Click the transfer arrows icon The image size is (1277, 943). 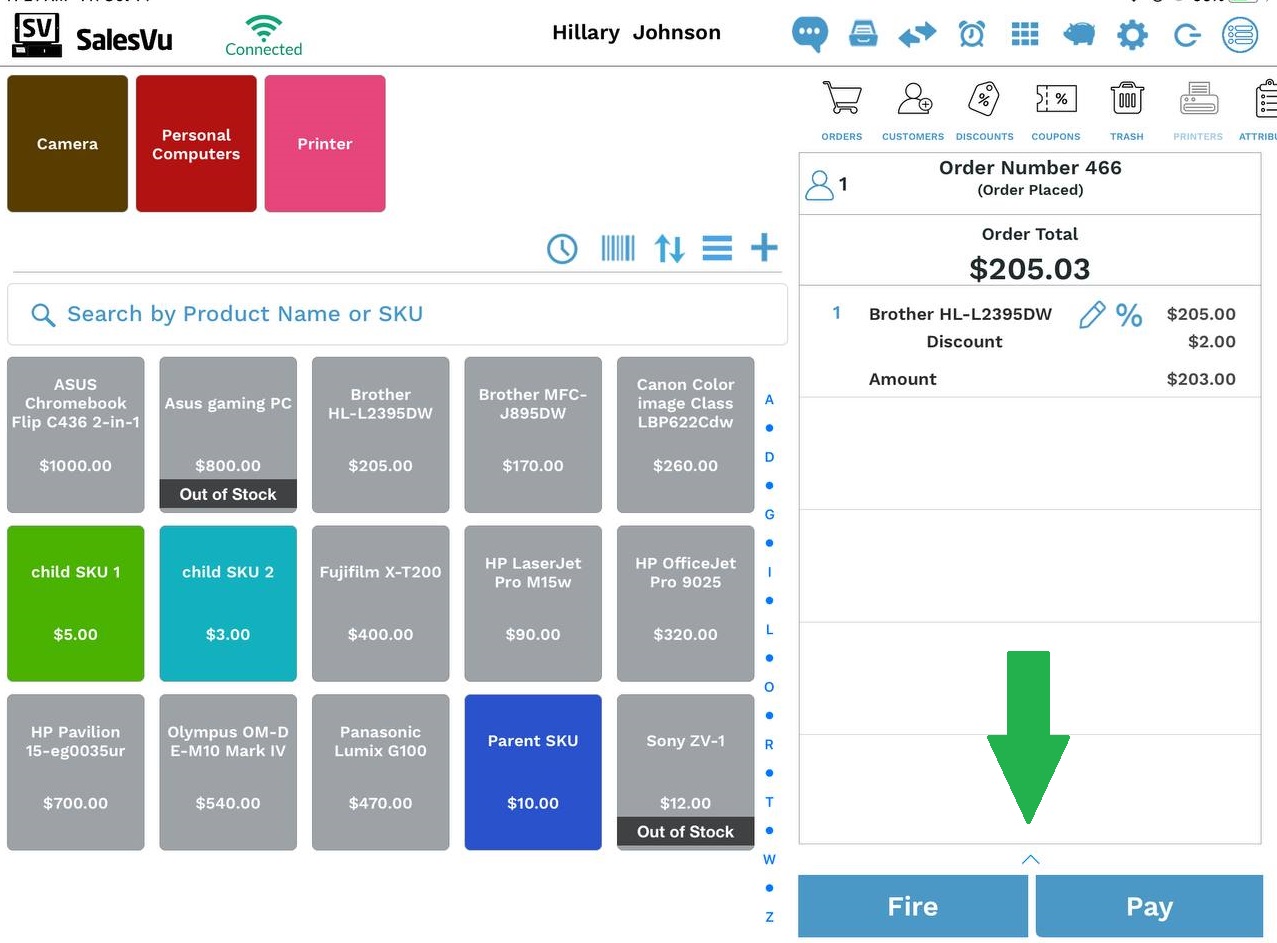point(917,35)
